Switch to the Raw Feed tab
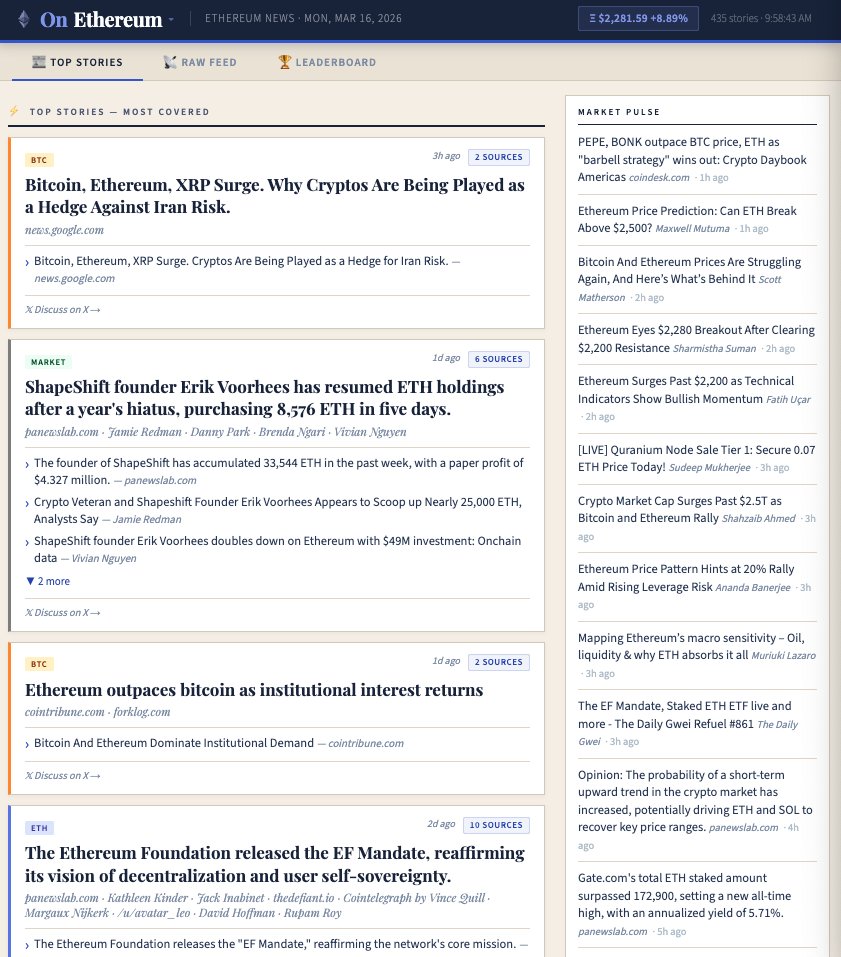Screen dimensions: 841x957 point(200,62)
